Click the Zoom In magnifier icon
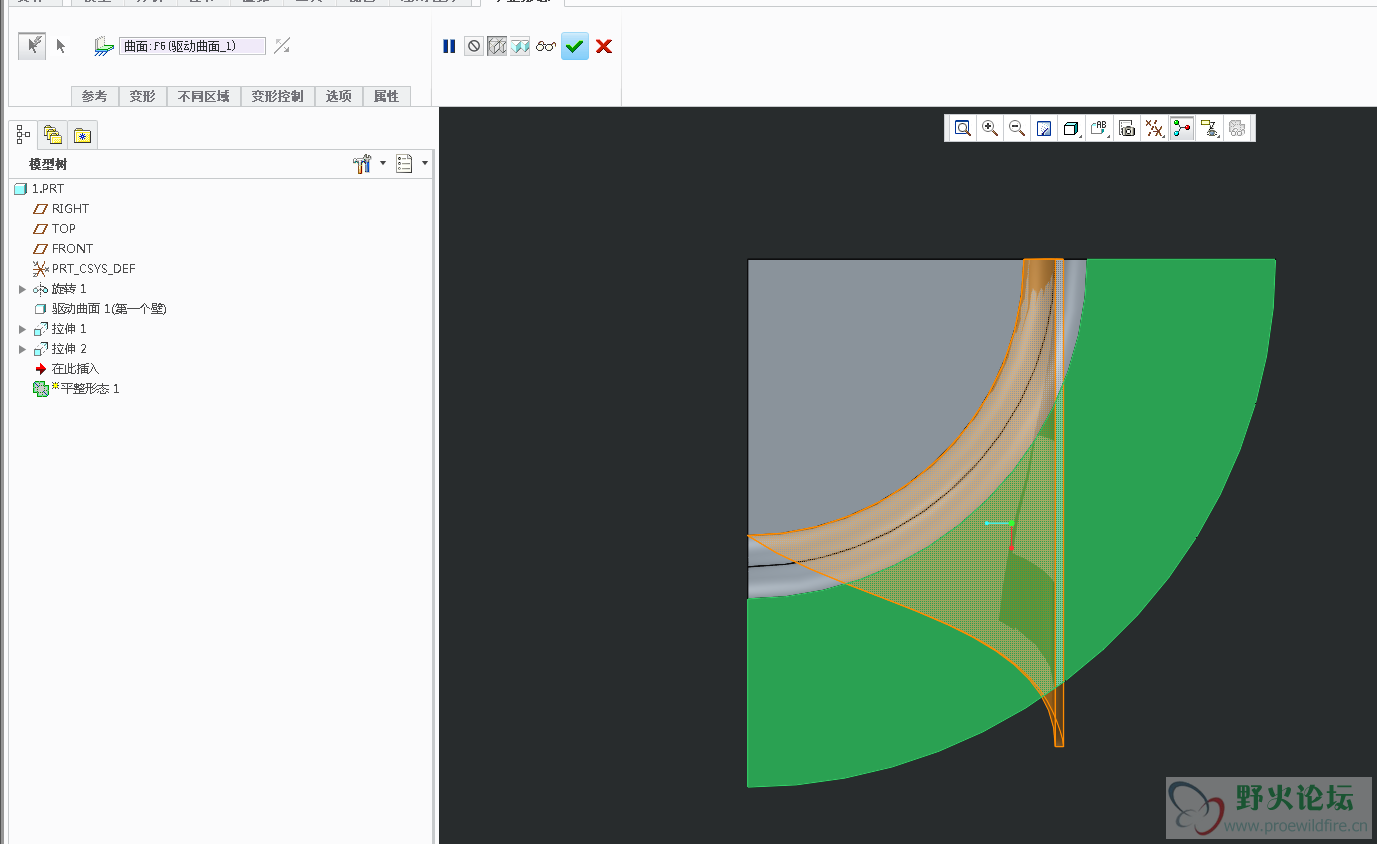Screen dimensions: 1377x844 coord(990,128)
